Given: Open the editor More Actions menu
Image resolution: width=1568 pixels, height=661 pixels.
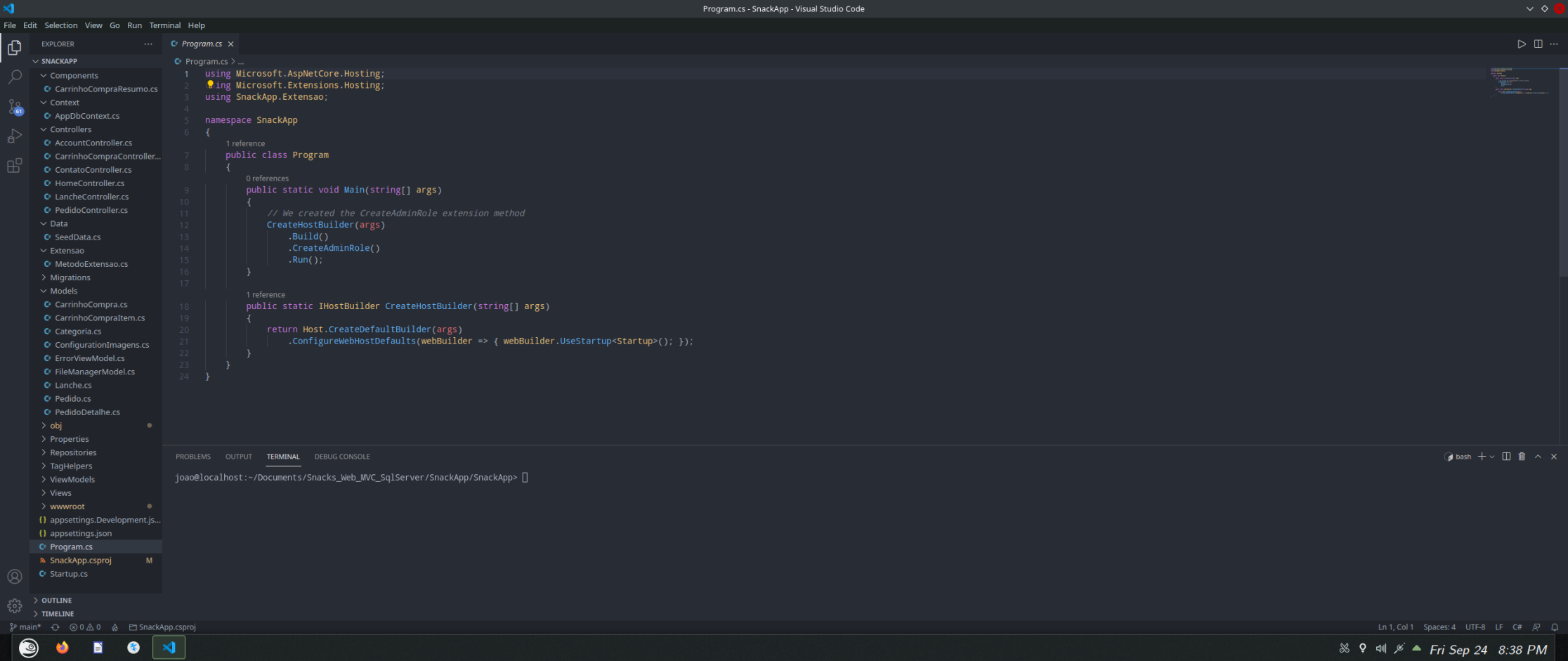Looking at the screenshot, I should click(1554, 44).
